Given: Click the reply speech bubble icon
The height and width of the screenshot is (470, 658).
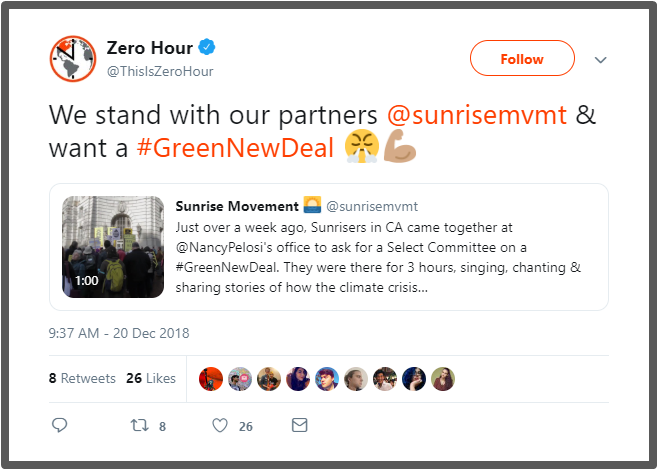Looking at the screenshot, I should 59,425.
